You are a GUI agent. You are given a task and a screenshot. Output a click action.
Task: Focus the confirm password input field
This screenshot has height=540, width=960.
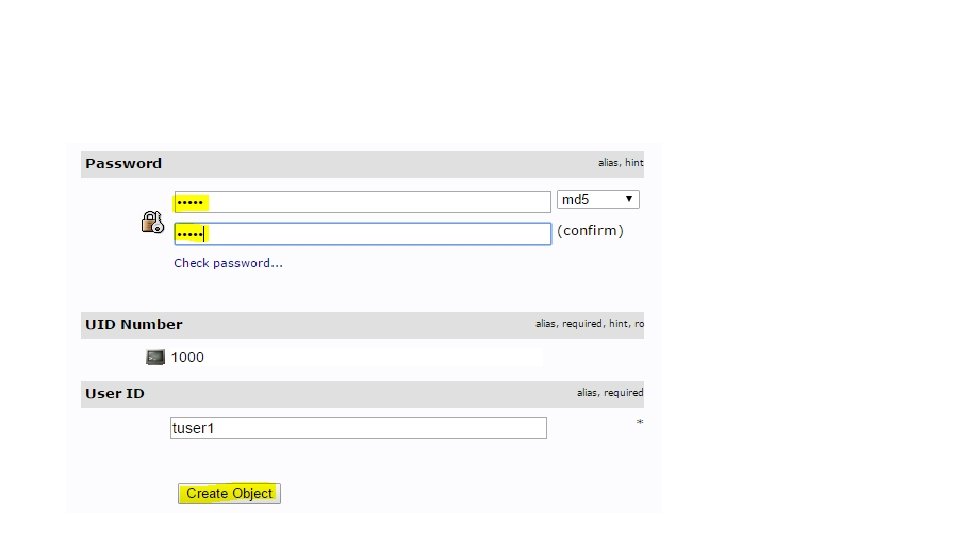click(362, 234)
